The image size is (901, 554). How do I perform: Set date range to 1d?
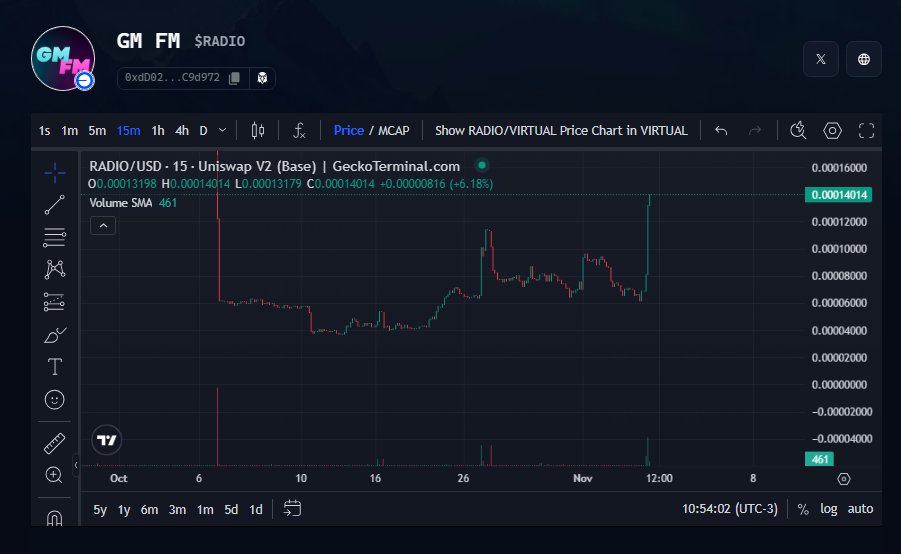pos(256,510)
